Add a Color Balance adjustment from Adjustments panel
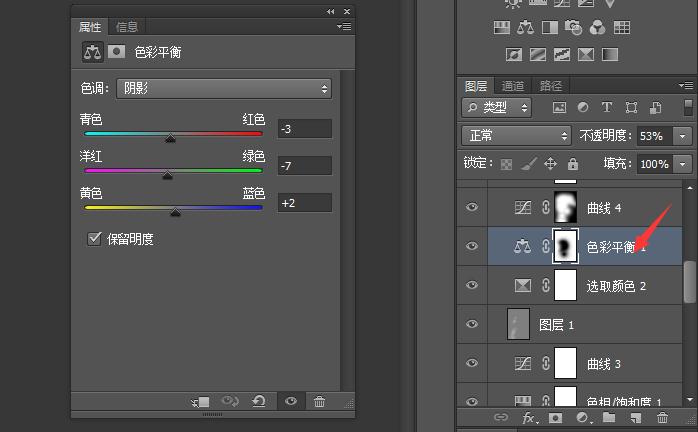The width and height of the screenshot is (698, 432). point(526,28)
